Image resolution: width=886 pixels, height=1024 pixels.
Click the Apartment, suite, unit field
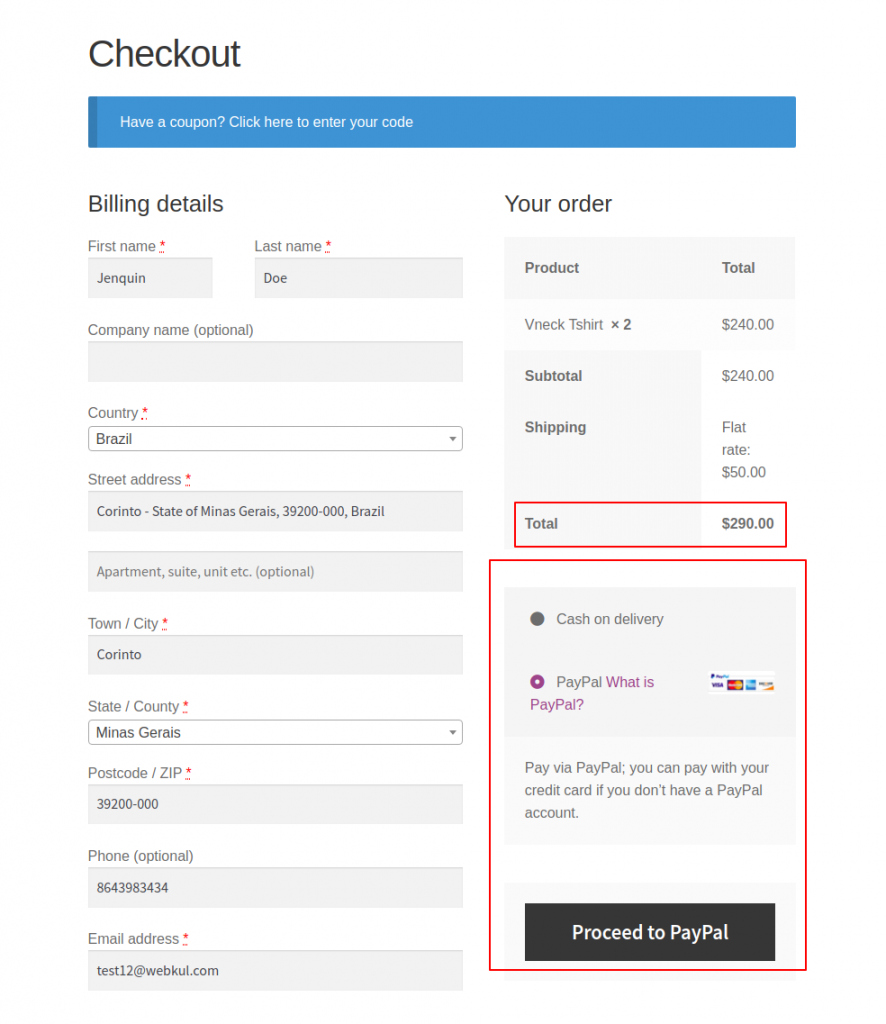coord(275,570)
